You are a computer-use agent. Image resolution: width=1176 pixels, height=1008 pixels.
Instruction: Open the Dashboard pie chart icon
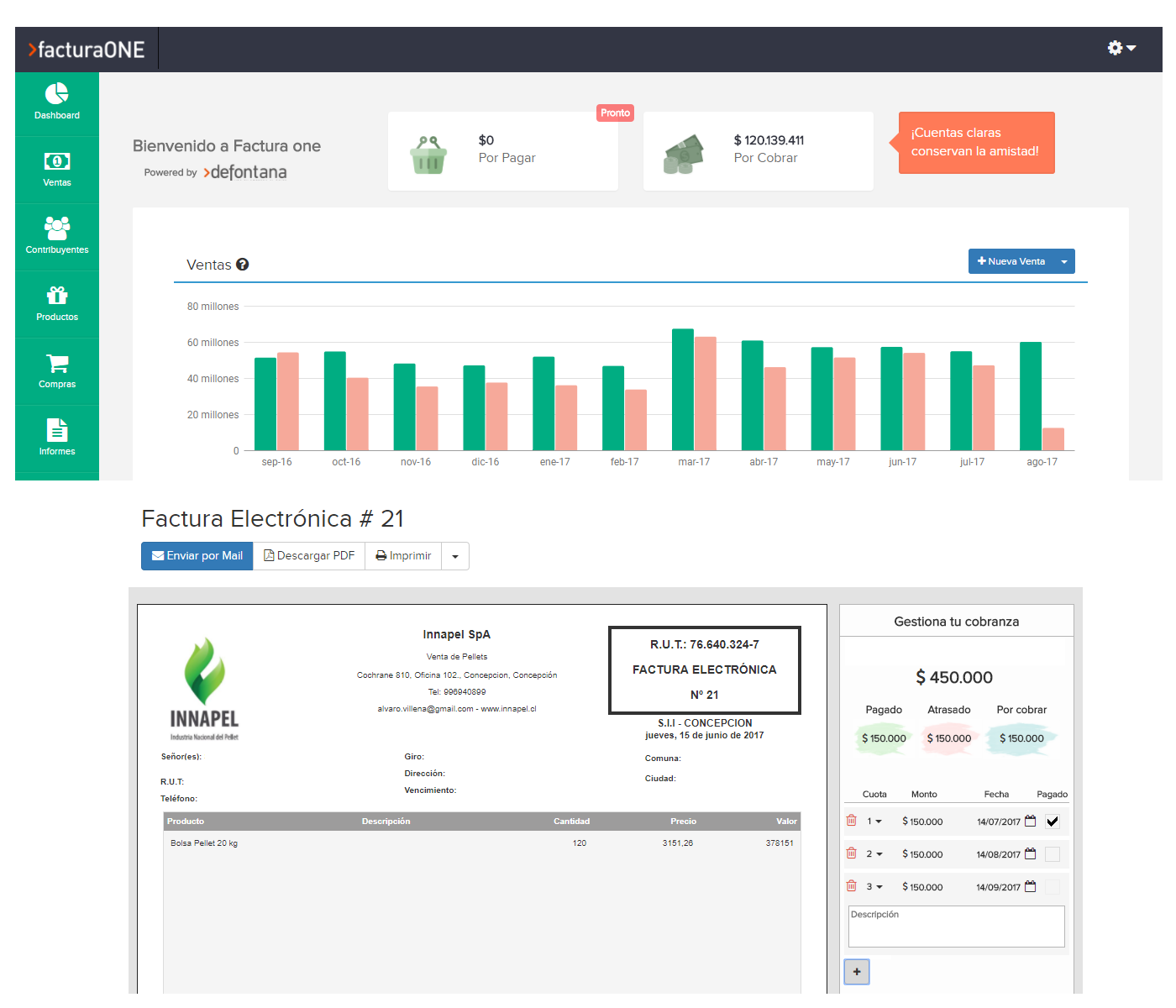pyautogui.click(x=56, y=93)
